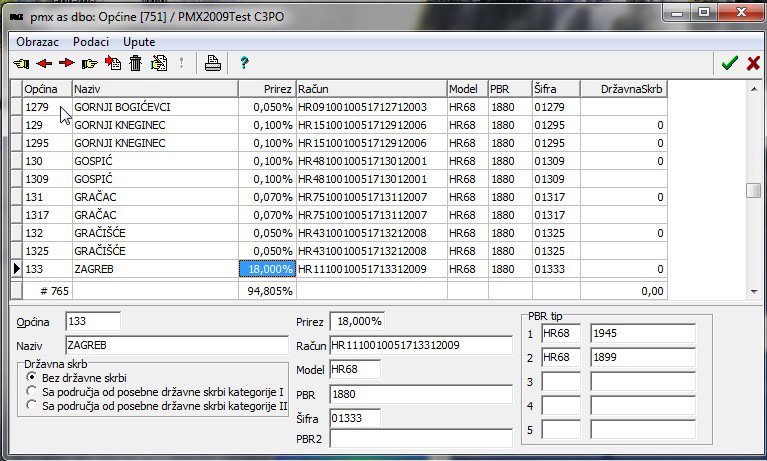The image size is (767, 461).
Task: Go to next record with red right arrow
Action: pyautogui.click(x=67, y=63)
